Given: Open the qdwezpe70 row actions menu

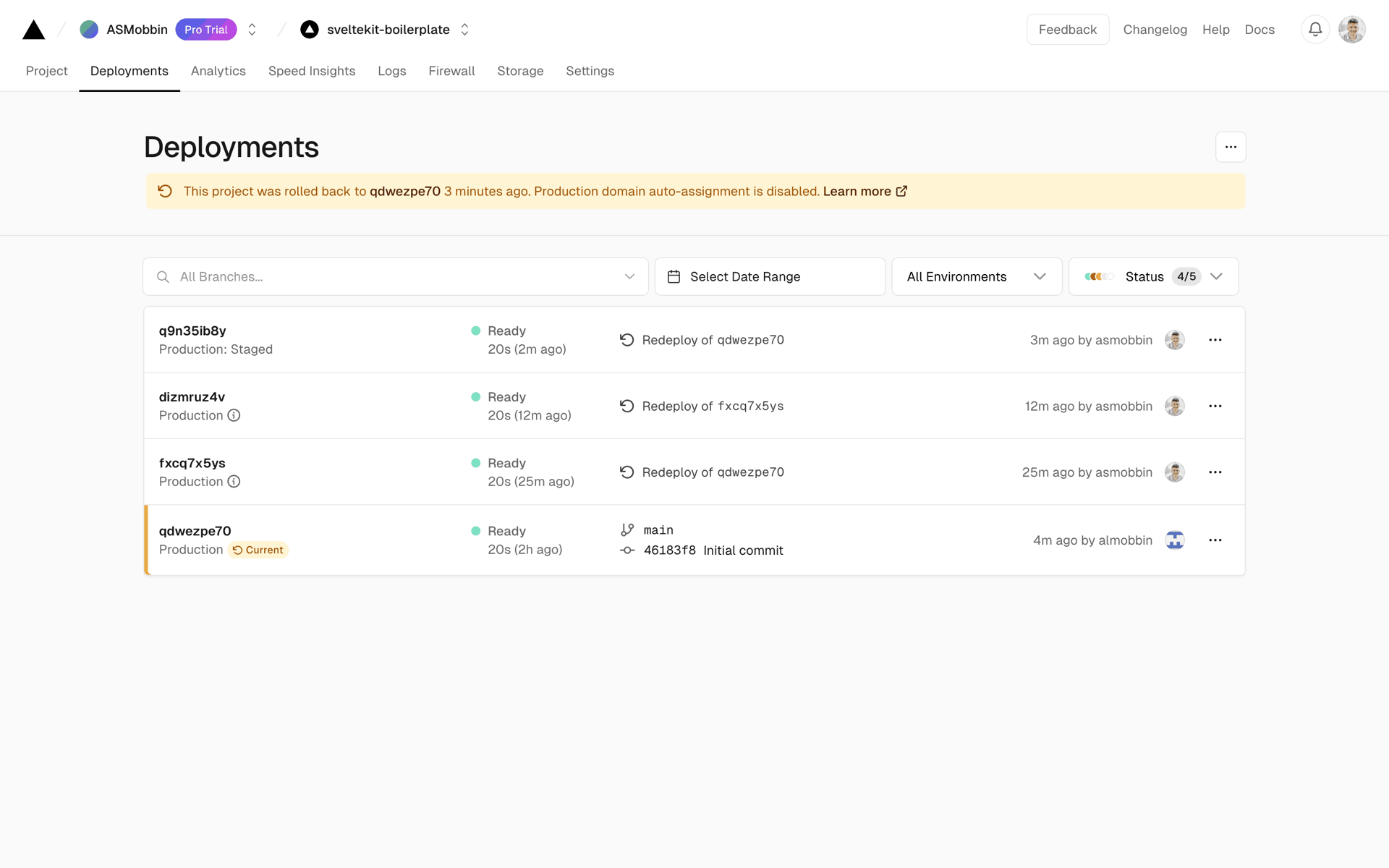Looking at the screenshot, I should click(1215, 540).
